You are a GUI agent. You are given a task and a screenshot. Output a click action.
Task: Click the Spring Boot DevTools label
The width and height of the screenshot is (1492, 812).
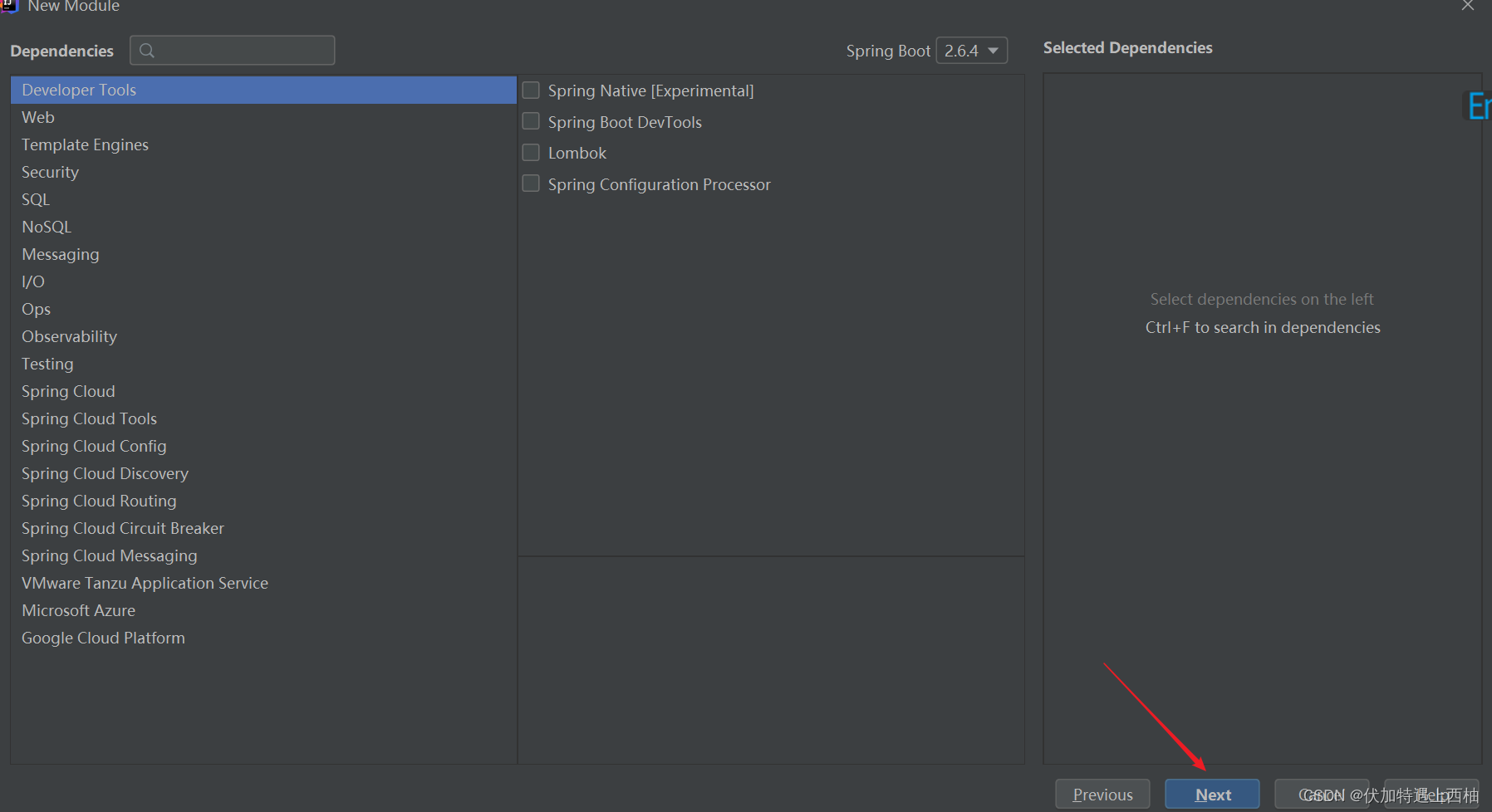[x=625, y=122]
